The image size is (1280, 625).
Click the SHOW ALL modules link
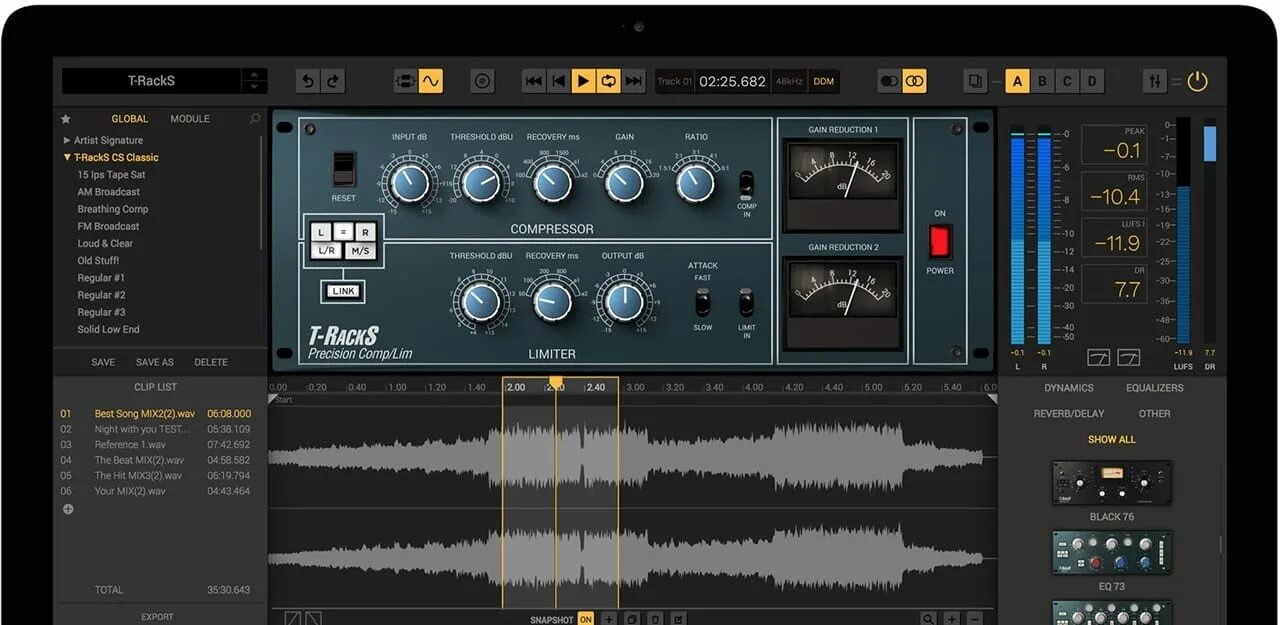[x=1112, y=439]
